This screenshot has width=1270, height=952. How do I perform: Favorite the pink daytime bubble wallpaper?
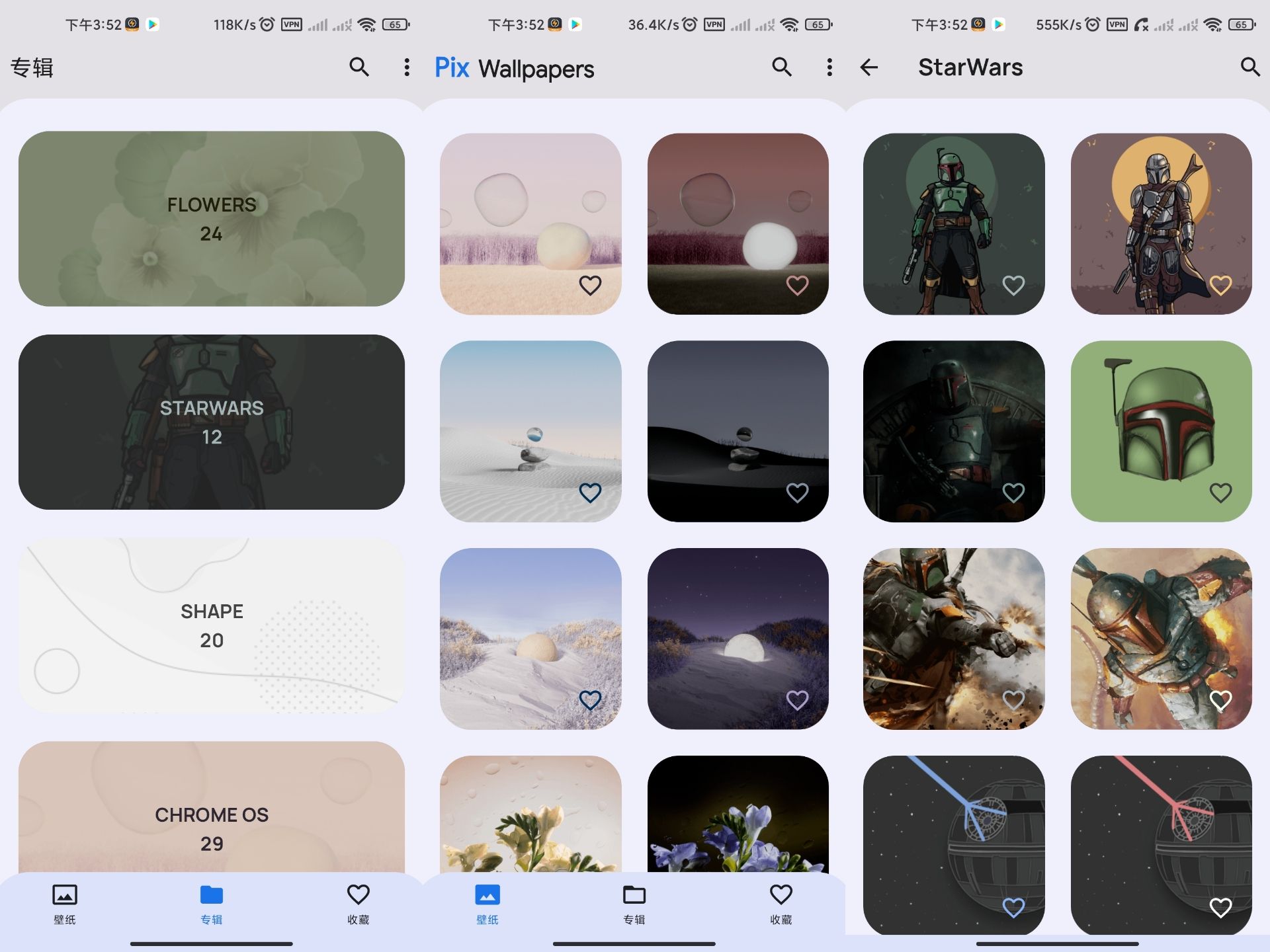pyautogui.click(x=590, y=285)
